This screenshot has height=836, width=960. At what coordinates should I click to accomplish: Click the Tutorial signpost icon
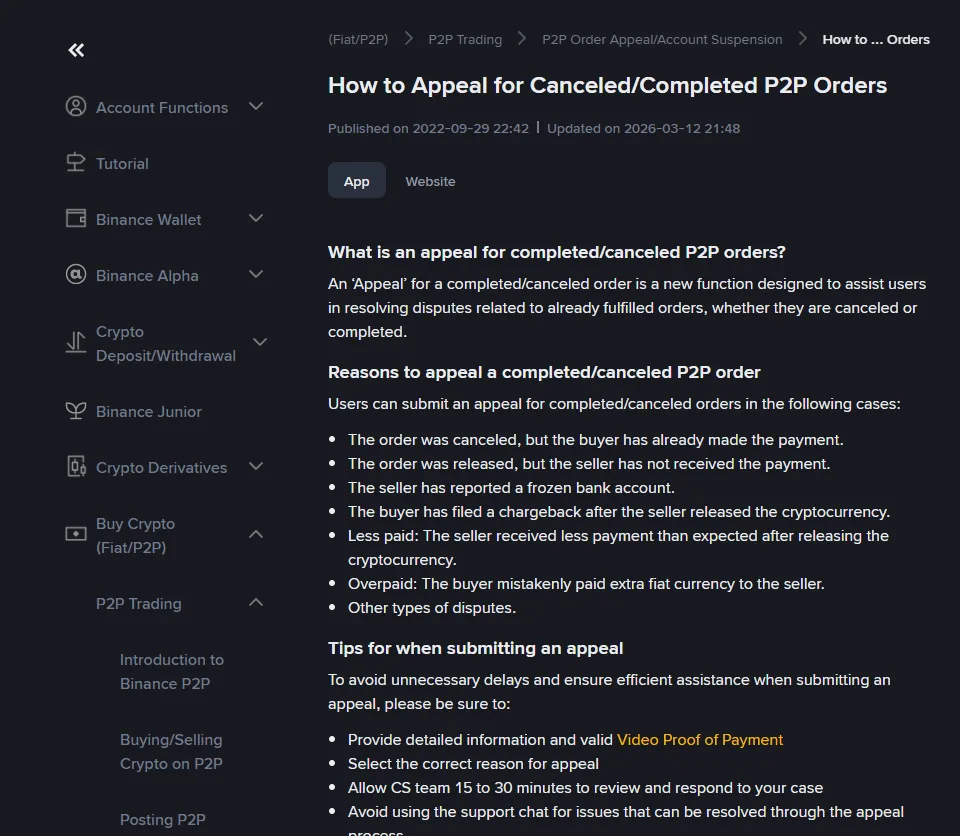click(x=76, y=163)
